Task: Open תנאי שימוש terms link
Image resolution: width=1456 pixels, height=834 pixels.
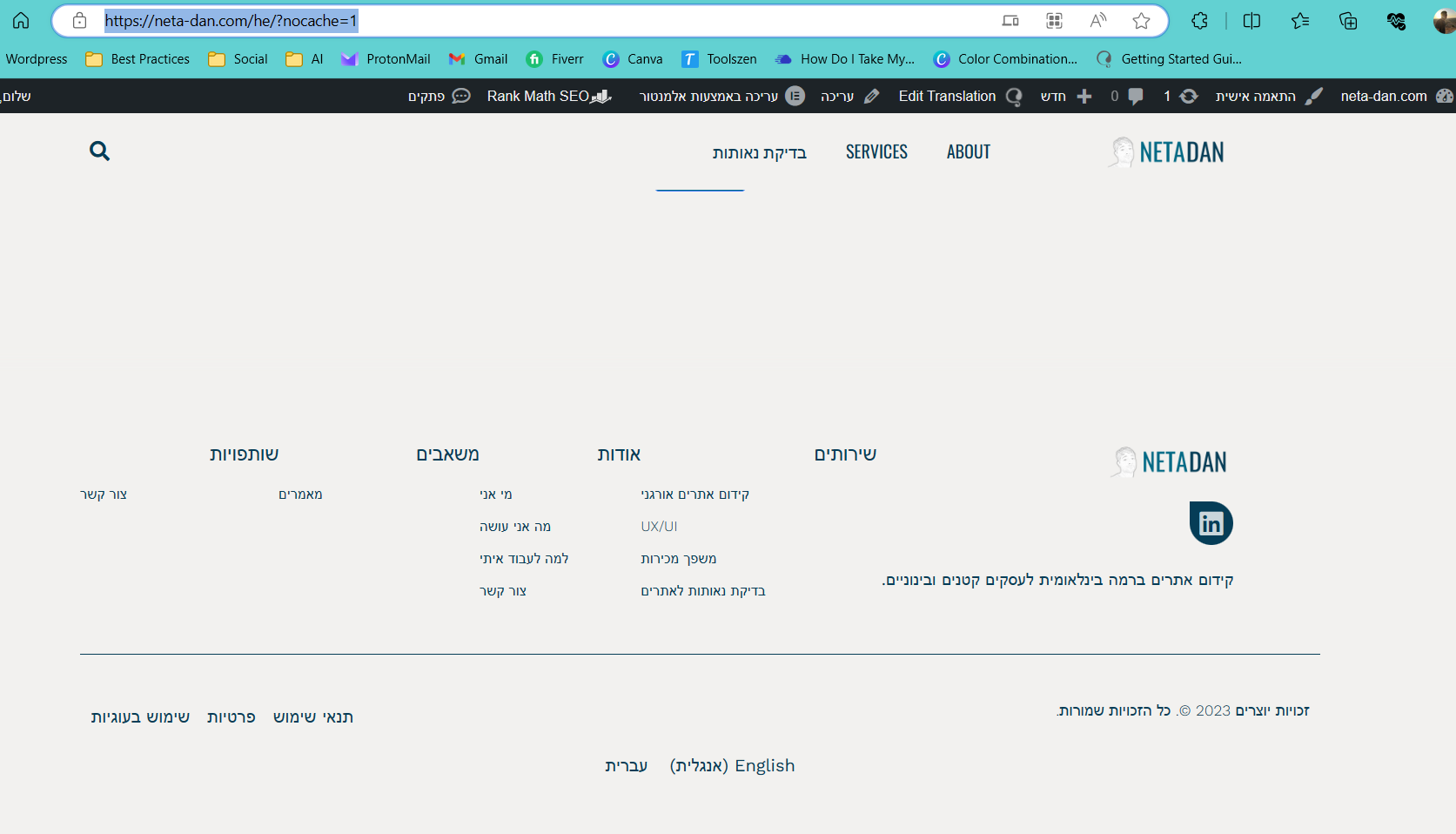Action: pyautogui.click(x=312, y=717)
